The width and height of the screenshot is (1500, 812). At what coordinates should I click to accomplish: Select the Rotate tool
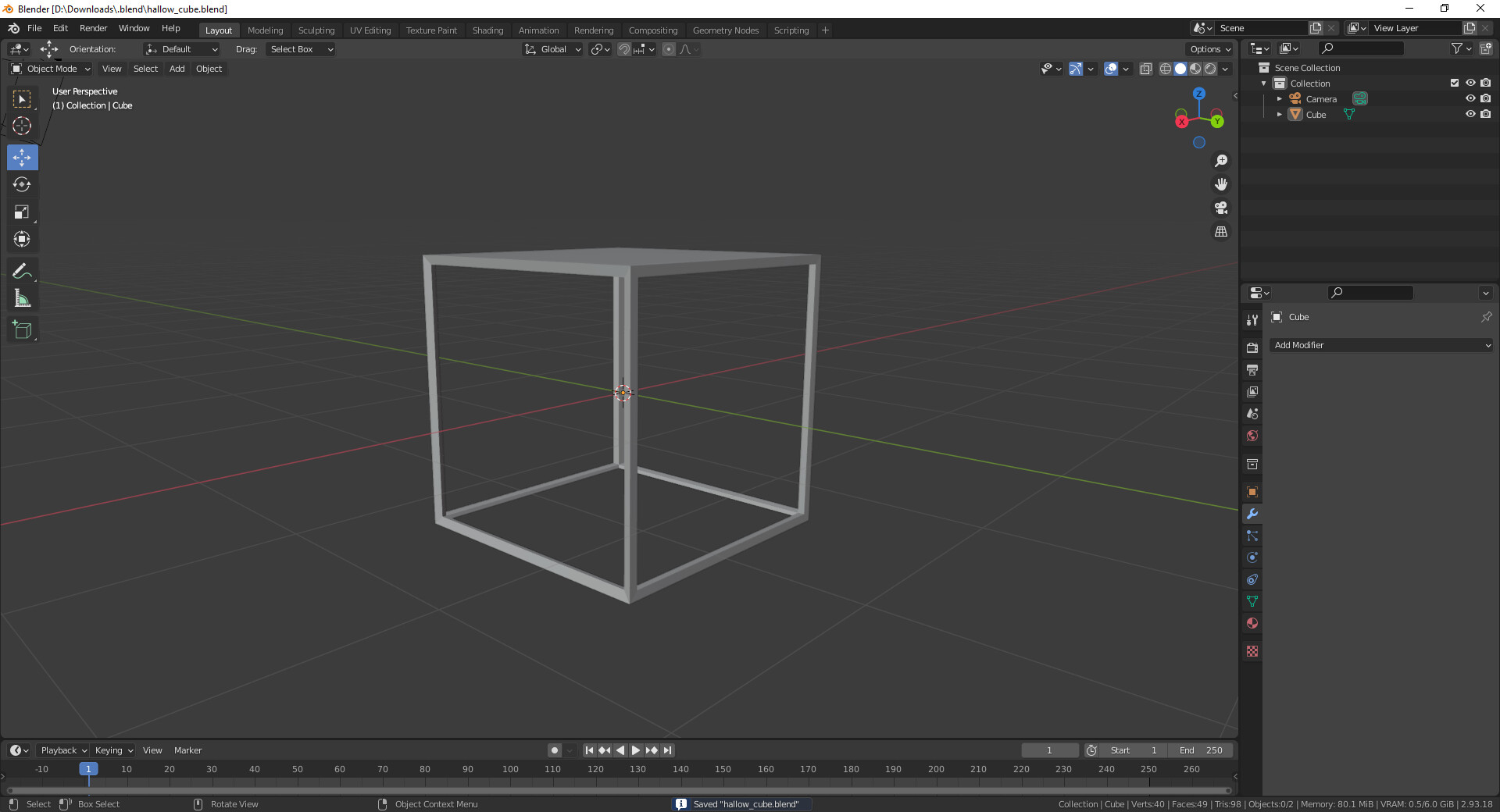pos(22,185)
